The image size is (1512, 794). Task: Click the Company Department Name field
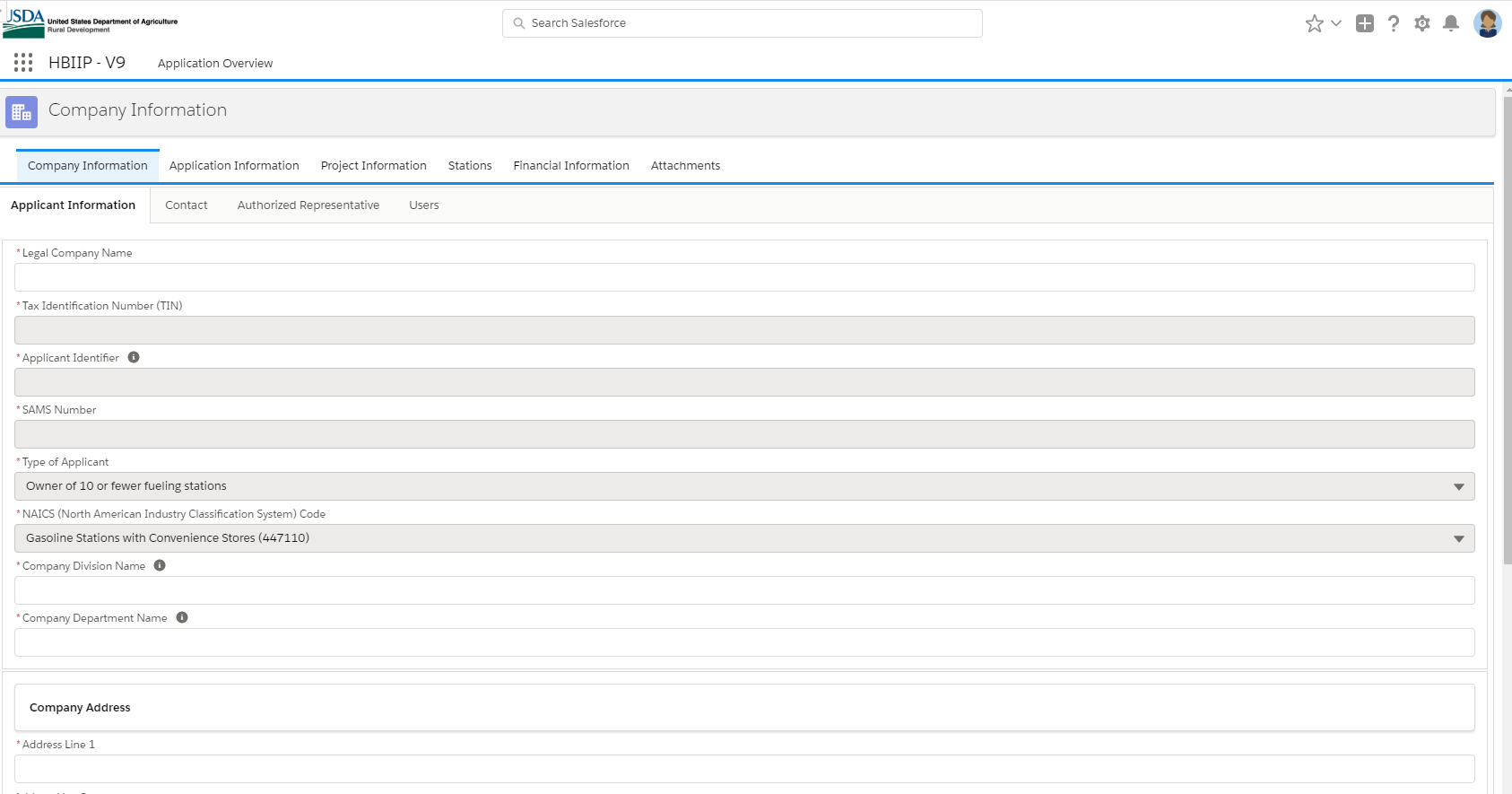click(x=744, y=642)
